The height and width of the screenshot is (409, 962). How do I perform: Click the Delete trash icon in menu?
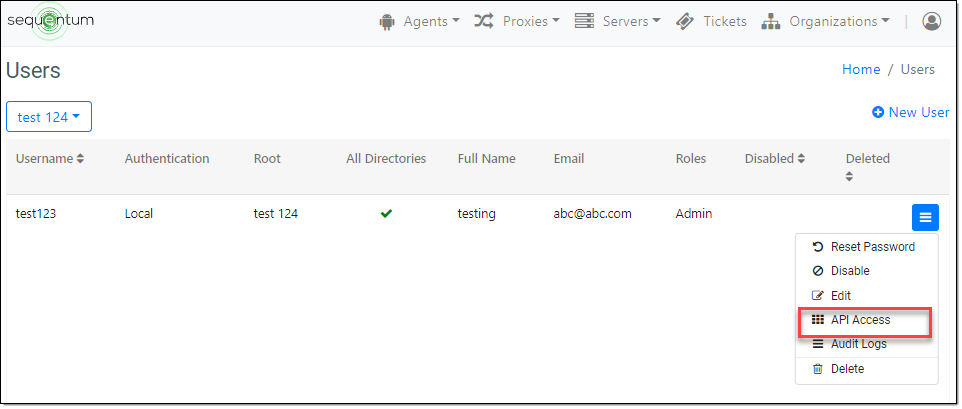coord(818,369)
